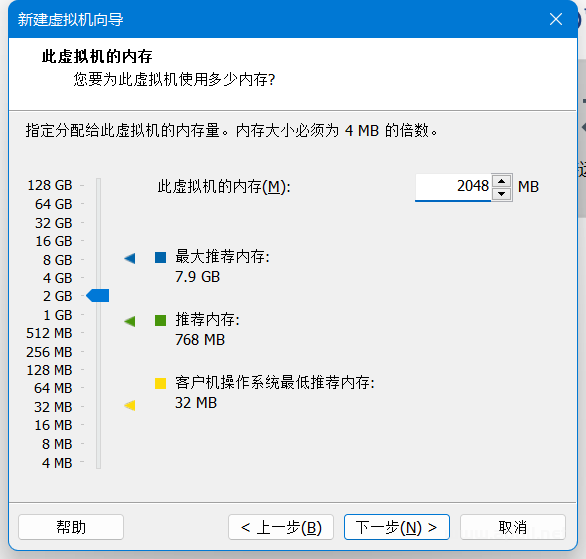Screen dimensions: 586x559
Task: Click the 4 MB label at the scale bottom
Action: [57, 463]
